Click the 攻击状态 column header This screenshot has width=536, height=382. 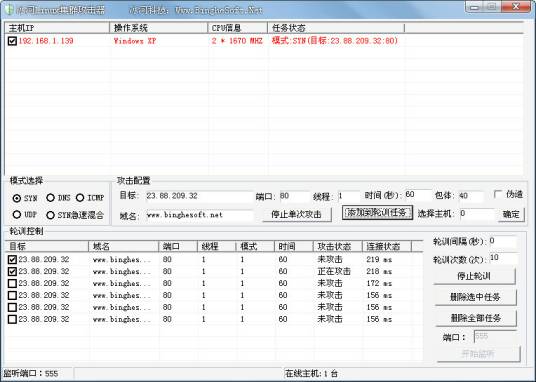click(x=337, y=246)
